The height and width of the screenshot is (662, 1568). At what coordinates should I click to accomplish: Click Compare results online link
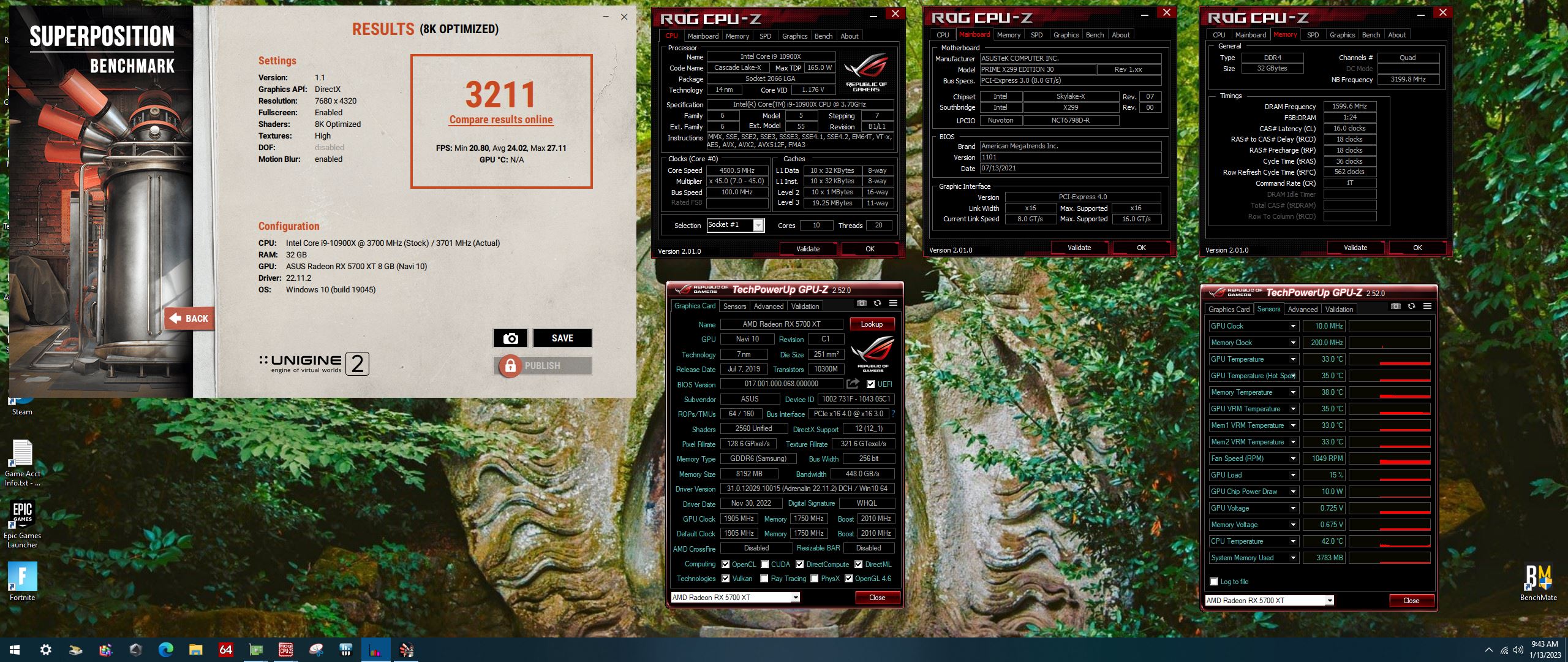(x=501, y=120)
